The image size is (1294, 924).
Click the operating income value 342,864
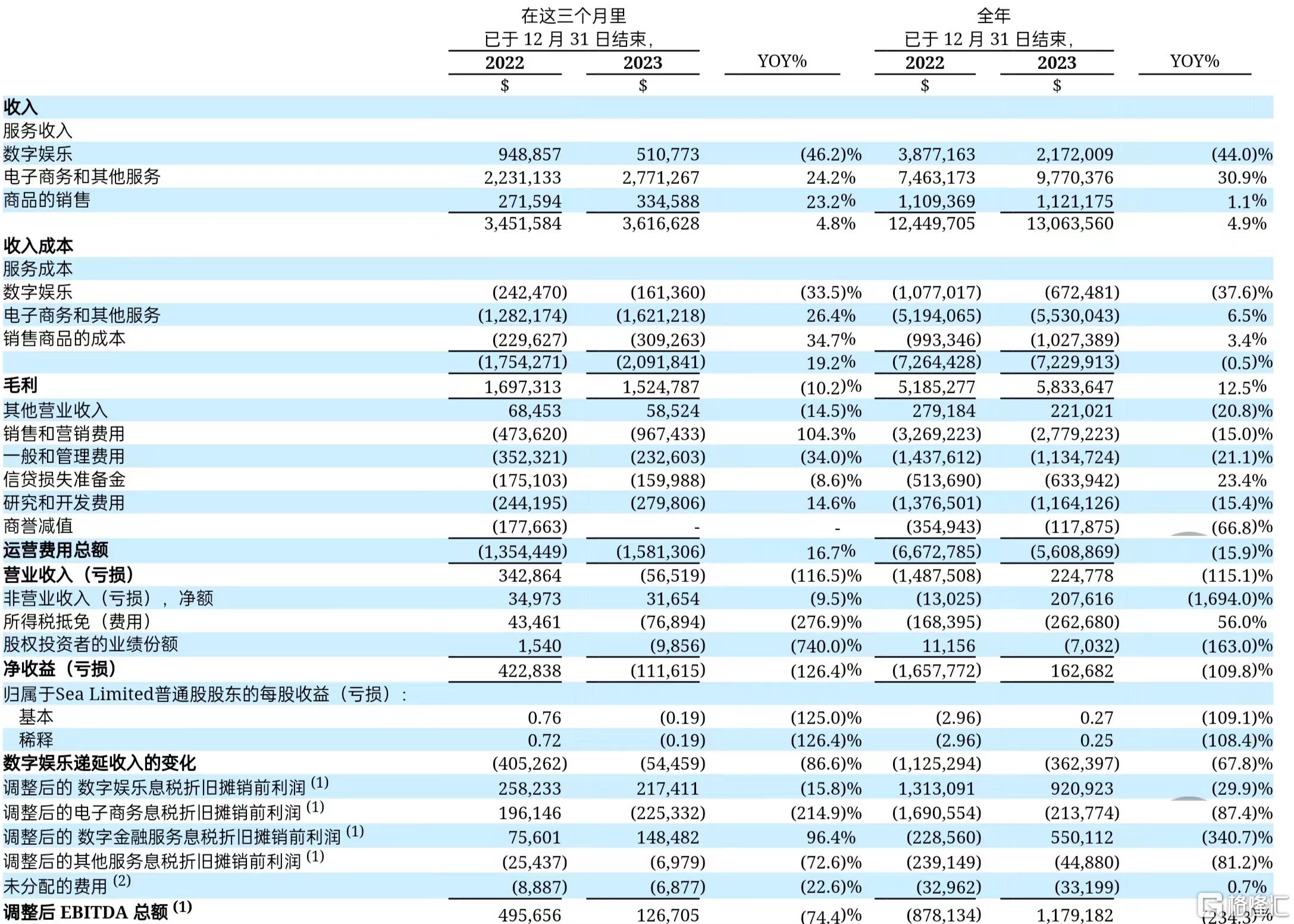click(529, 575)
